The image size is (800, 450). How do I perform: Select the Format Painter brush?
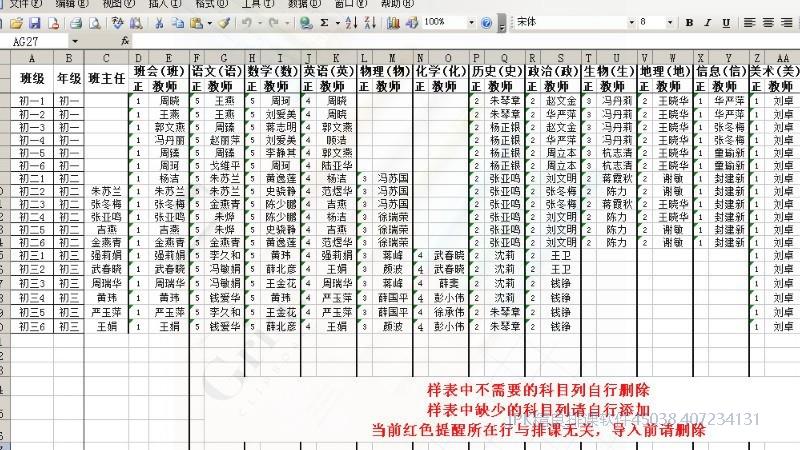pos(223,23)
